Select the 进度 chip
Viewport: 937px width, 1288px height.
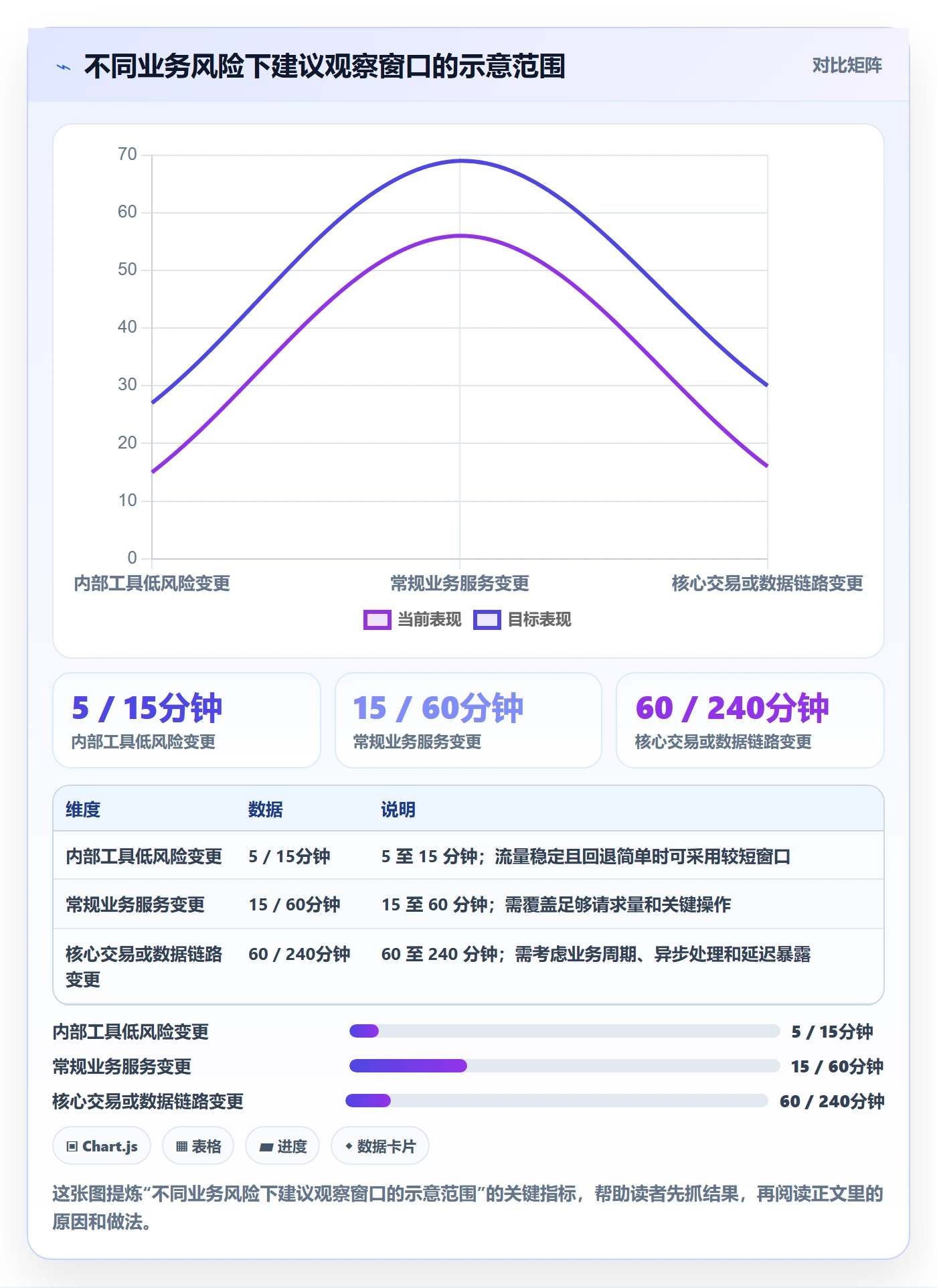point(282,1146)
